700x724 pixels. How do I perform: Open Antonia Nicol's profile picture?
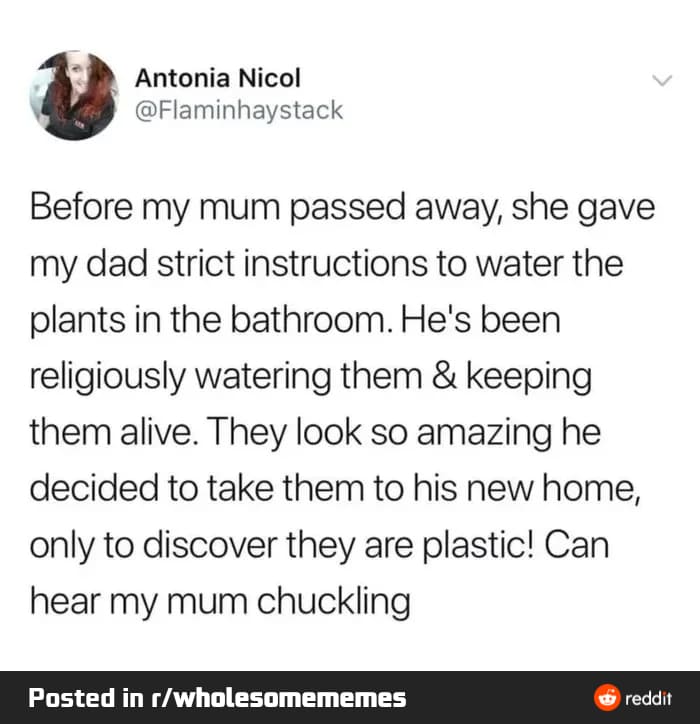75,95
